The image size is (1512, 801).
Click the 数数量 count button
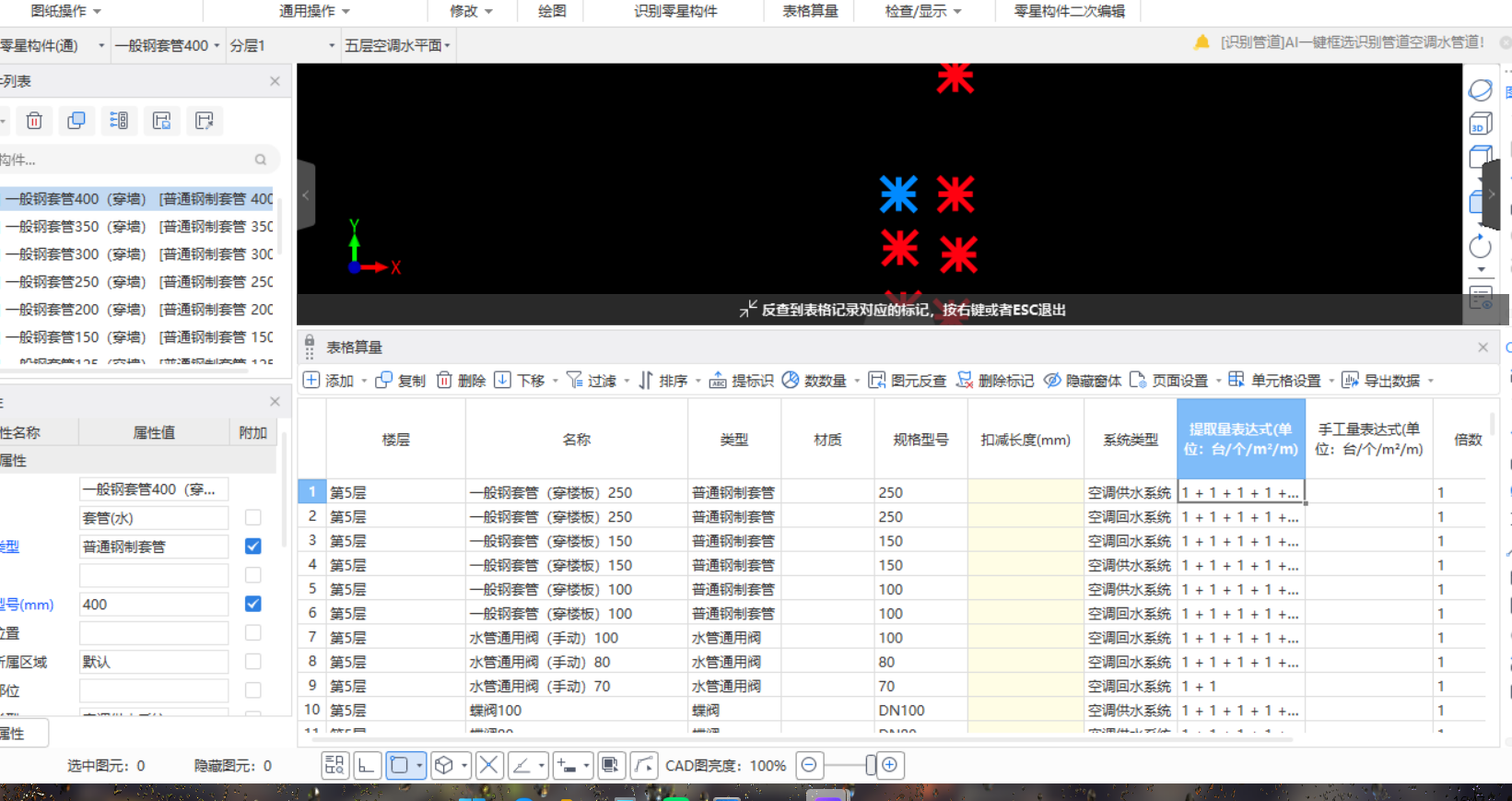click(815, 380)
